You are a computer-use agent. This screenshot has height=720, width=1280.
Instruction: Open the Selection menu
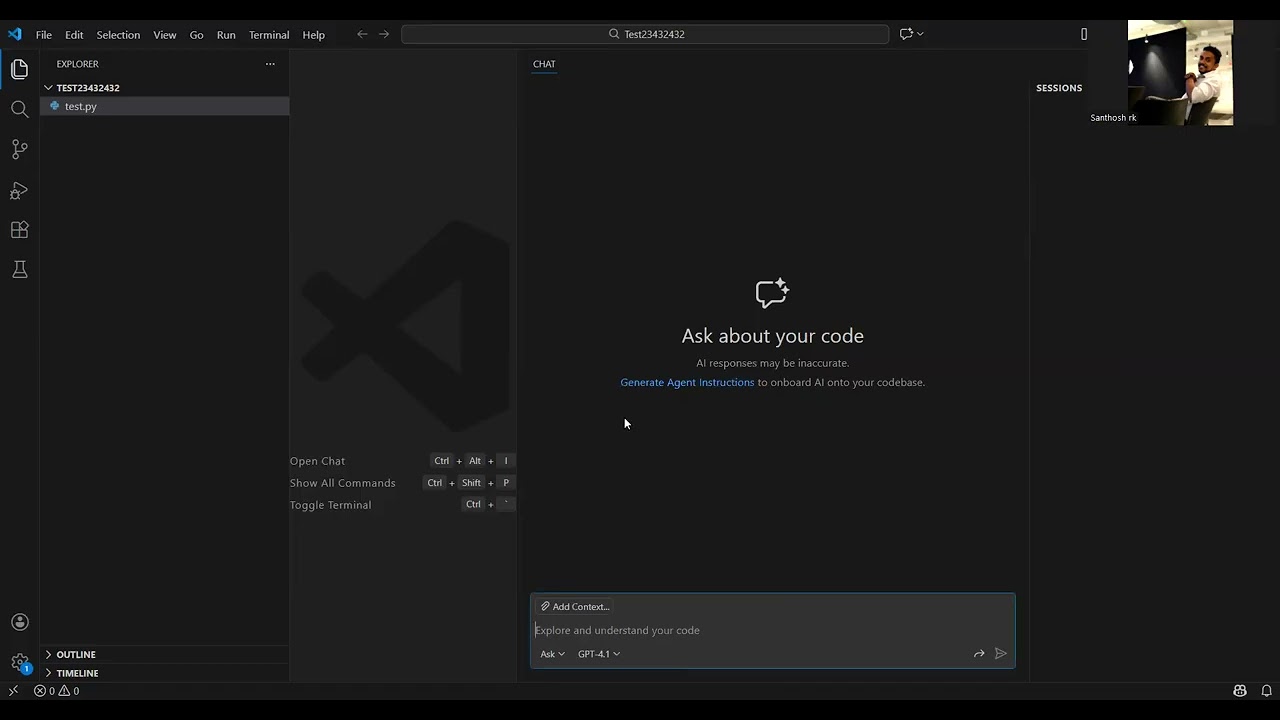click(x=118, y=35)
